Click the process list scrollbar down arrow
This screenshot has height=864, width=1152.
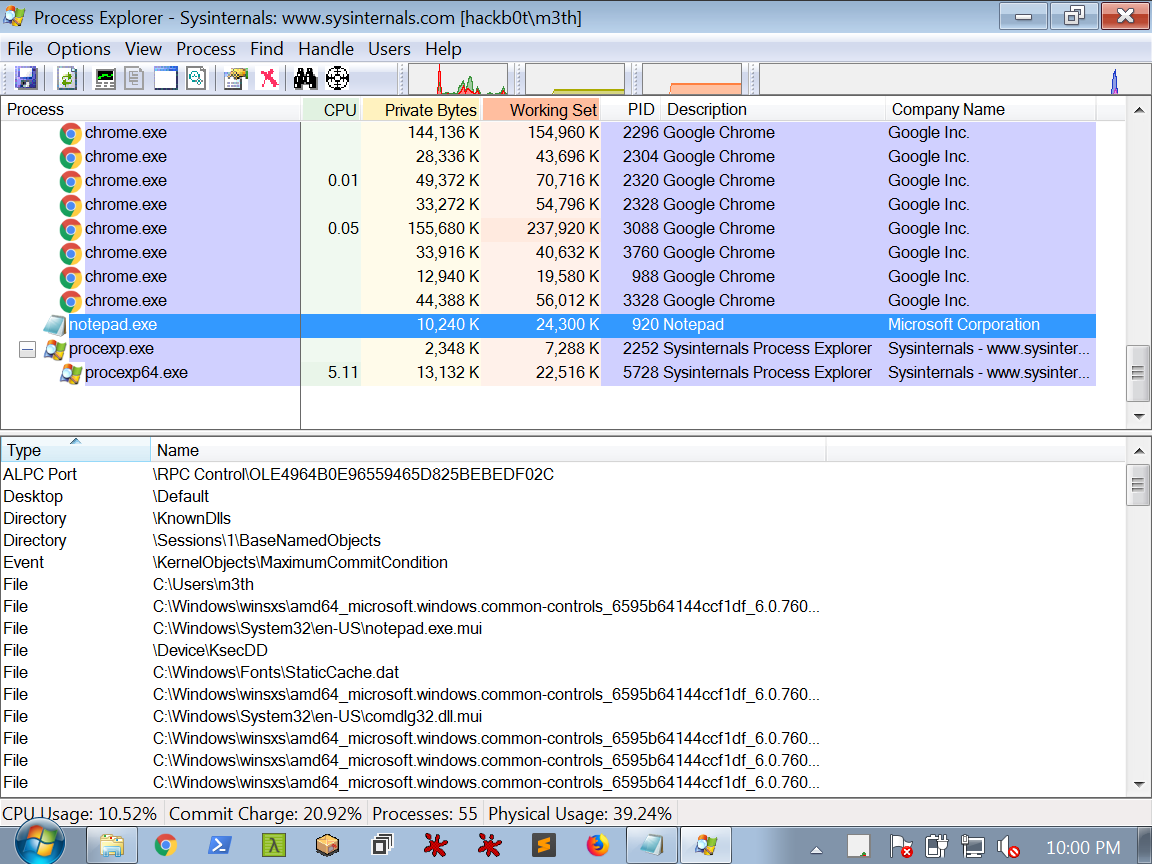(x=1139, y=417)
